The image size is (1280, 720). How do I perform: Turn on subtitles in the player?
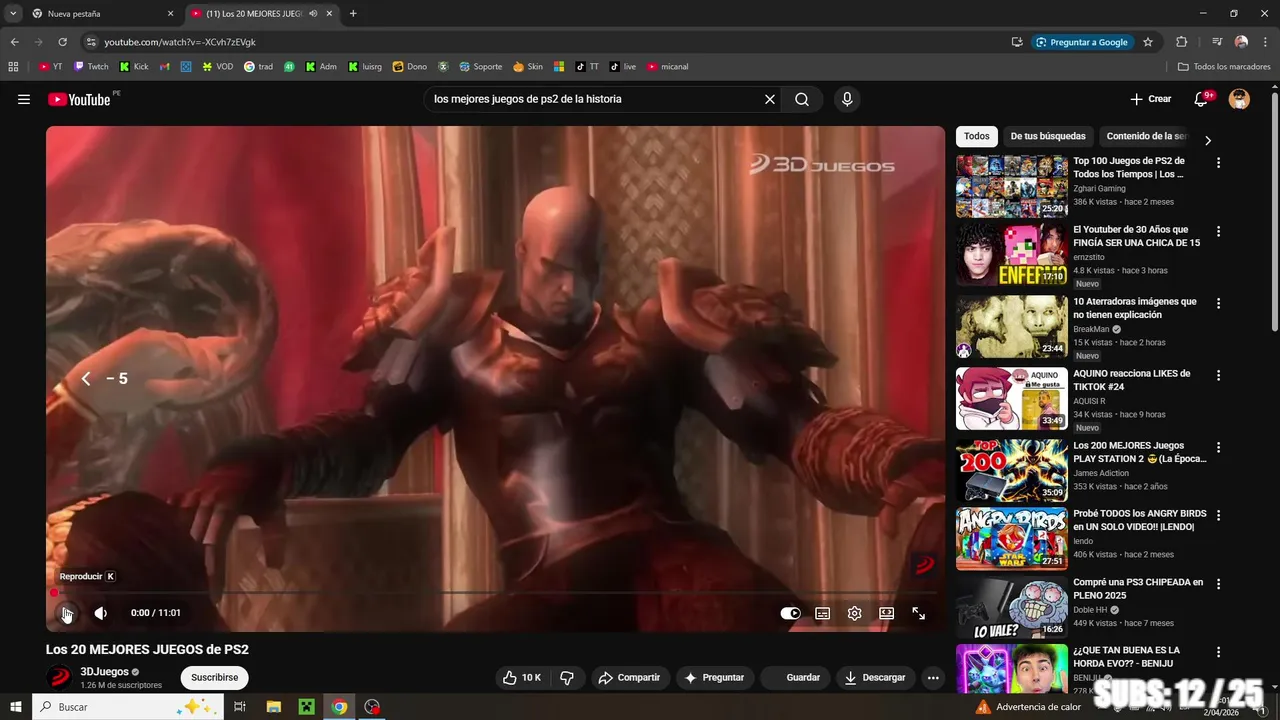click(x=822, y=614)
